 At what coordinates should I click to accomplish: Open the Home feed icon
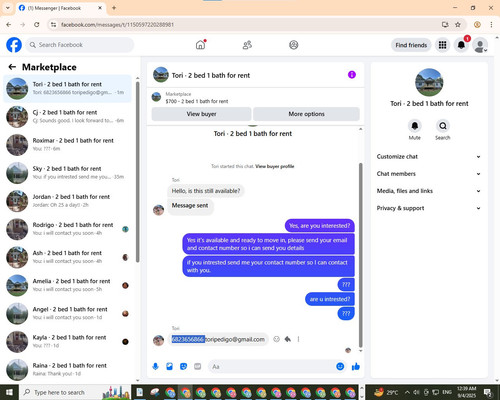200,45
